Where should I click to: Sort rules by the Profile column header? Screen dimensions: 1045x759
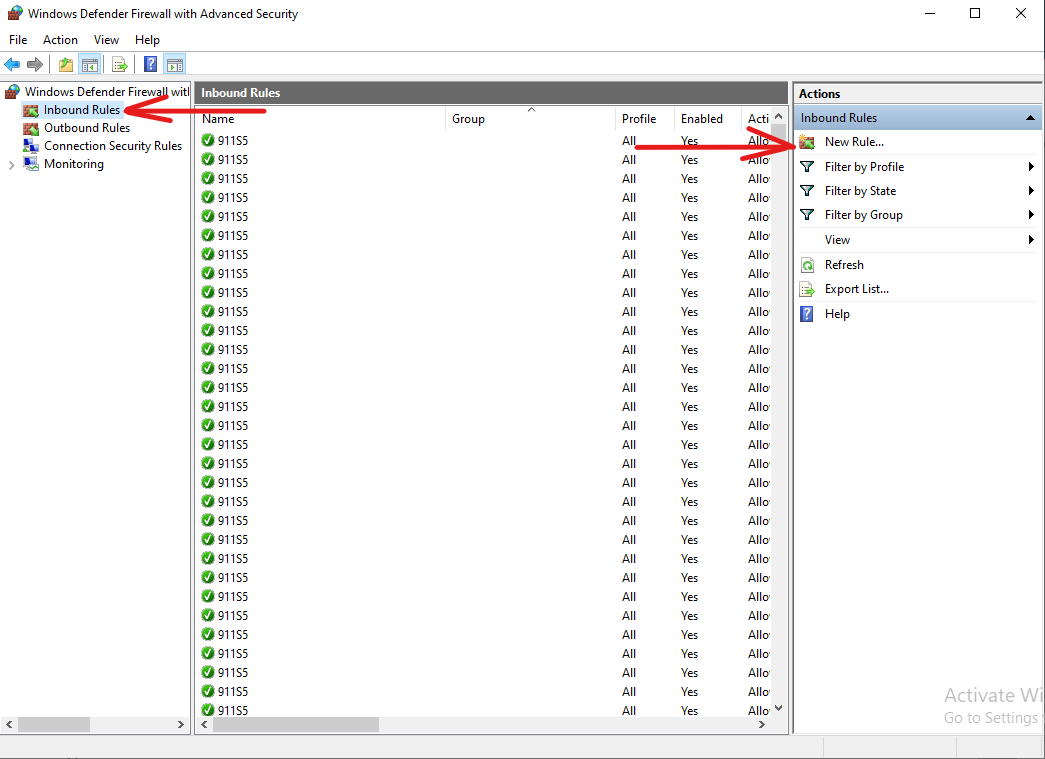click(644, 119)
